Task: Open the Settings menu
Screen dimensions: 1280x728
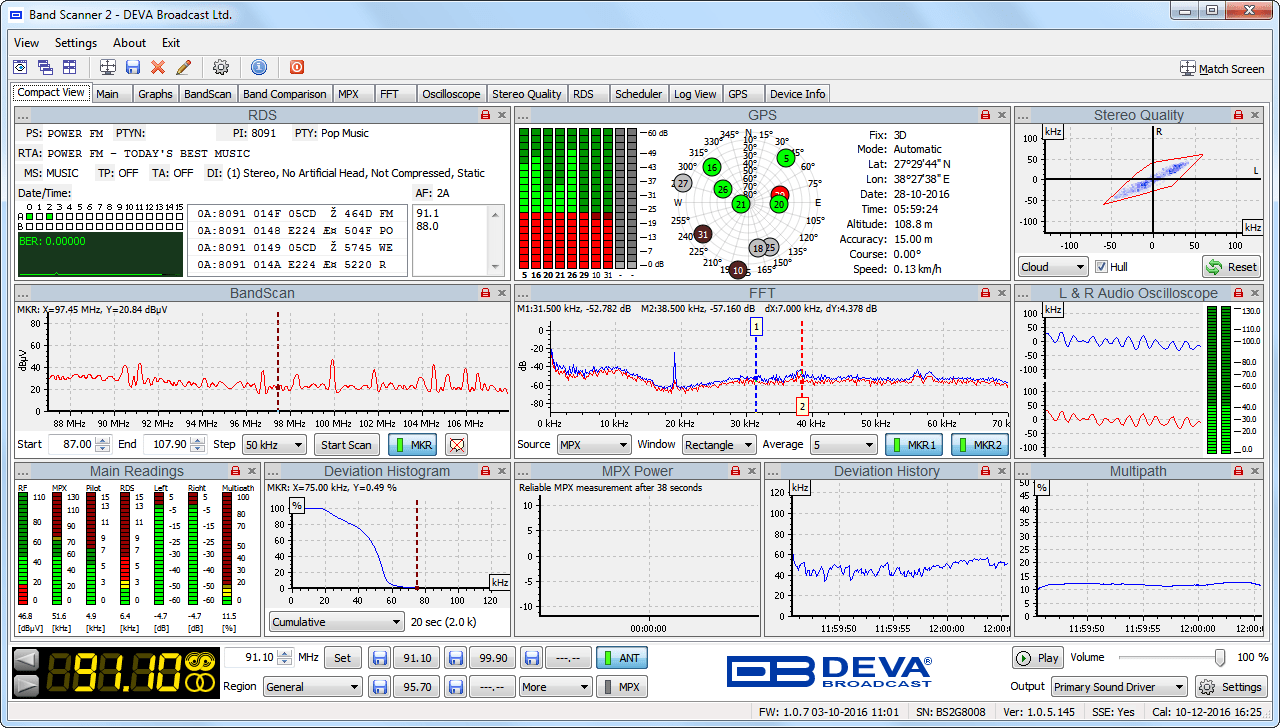Action: point(76,43)
